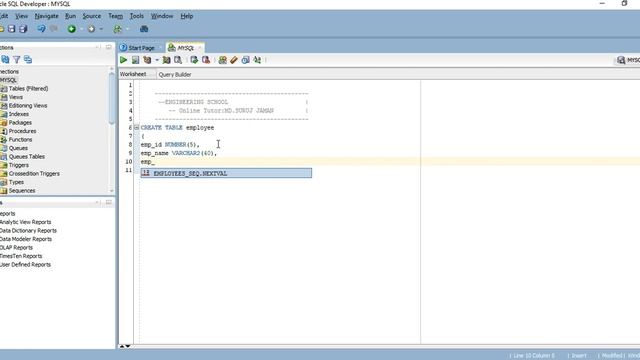This screenshot has height=360, width=640.
Task: Open the Forward navigation dropdown arrow
Action: click(x=101, y=29)
